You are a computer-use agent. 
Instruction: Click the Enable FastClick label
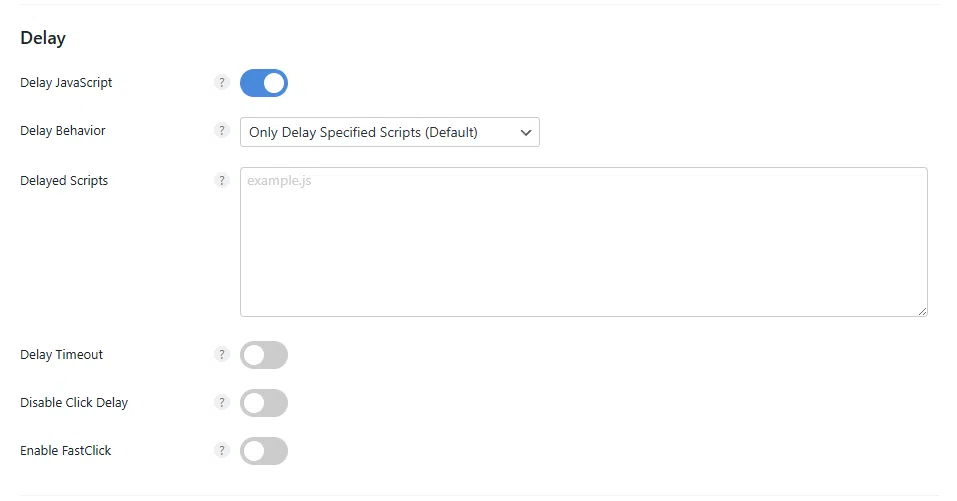point(66,451)
